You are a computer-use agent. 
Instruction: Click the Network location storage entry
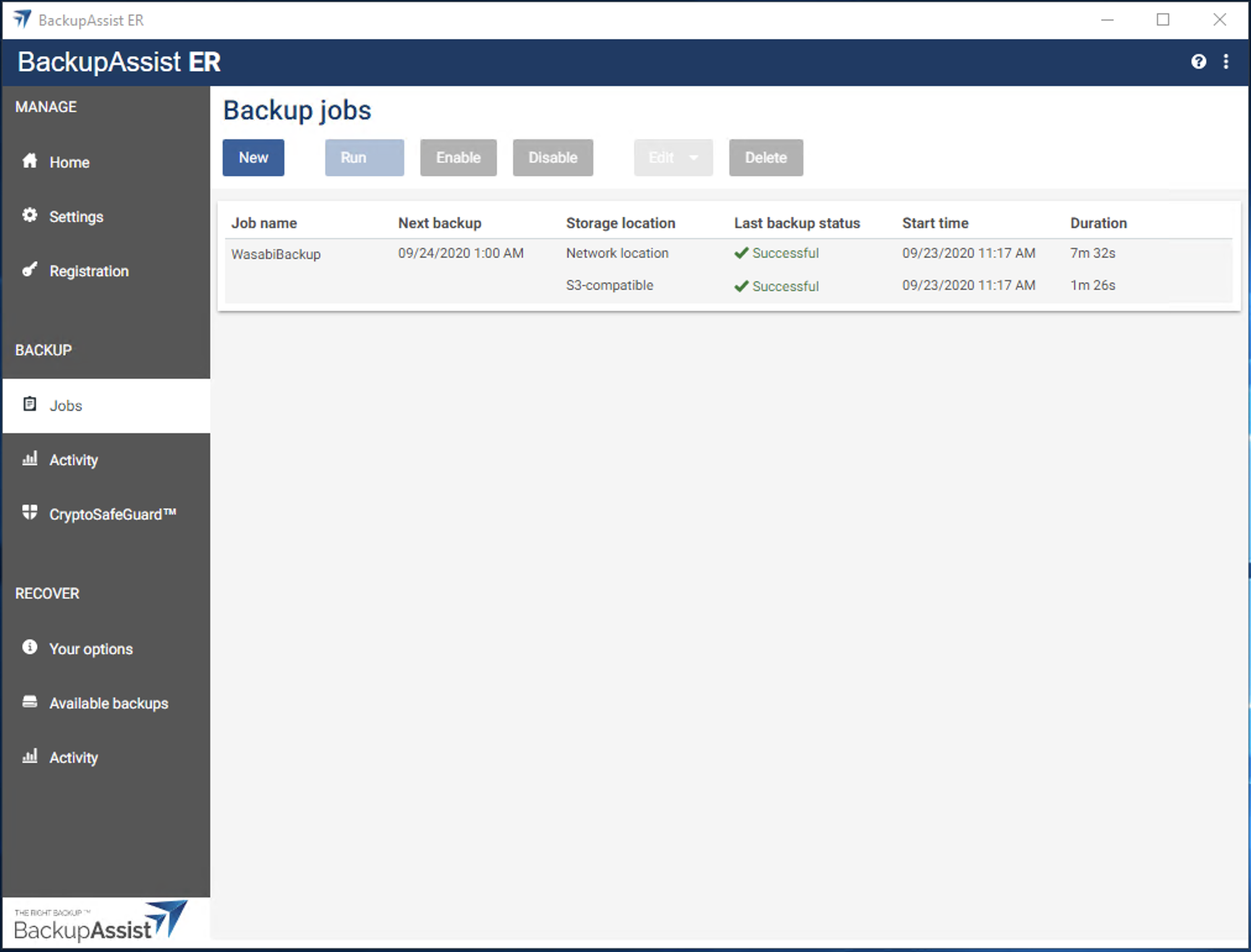pyautogui.click(x=617, y=253)
